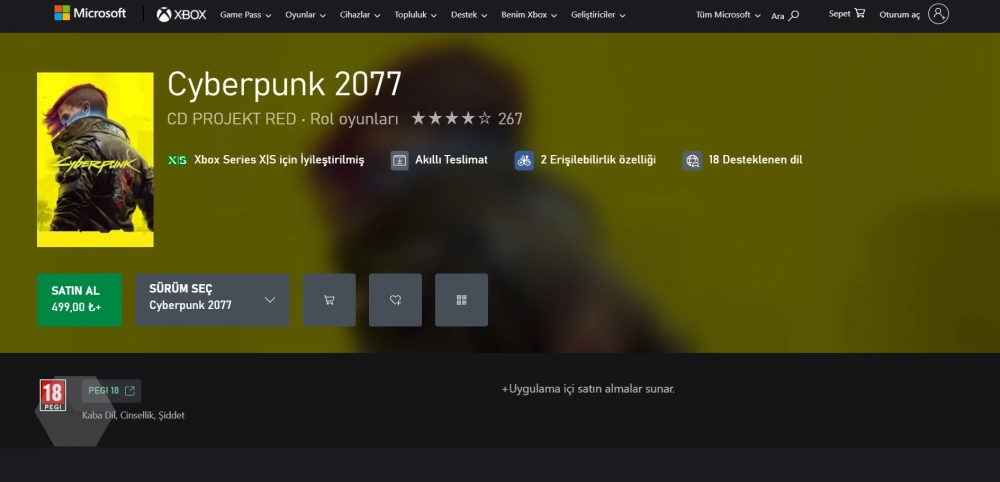Click the Satın Al buy button

(79, 300)
